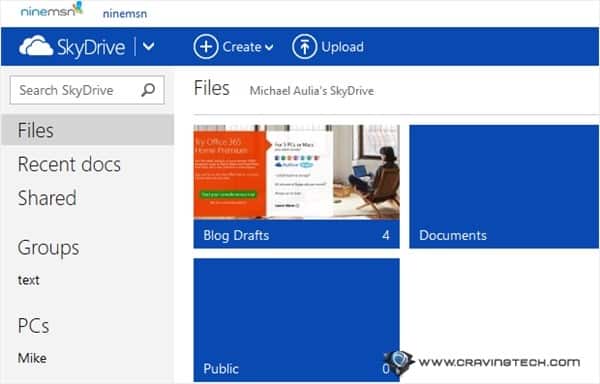
Task: Click the magnifying glass search icon
Action: [x=148, y=90]
